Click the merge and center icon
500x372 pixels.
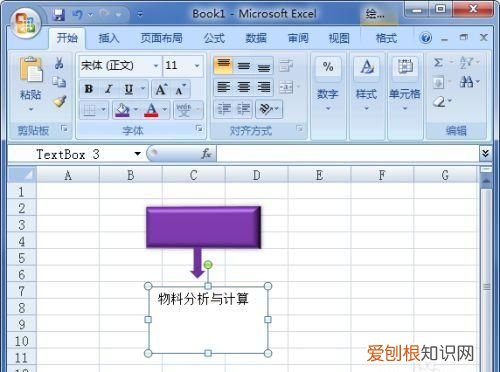click(x=286, y=88)
